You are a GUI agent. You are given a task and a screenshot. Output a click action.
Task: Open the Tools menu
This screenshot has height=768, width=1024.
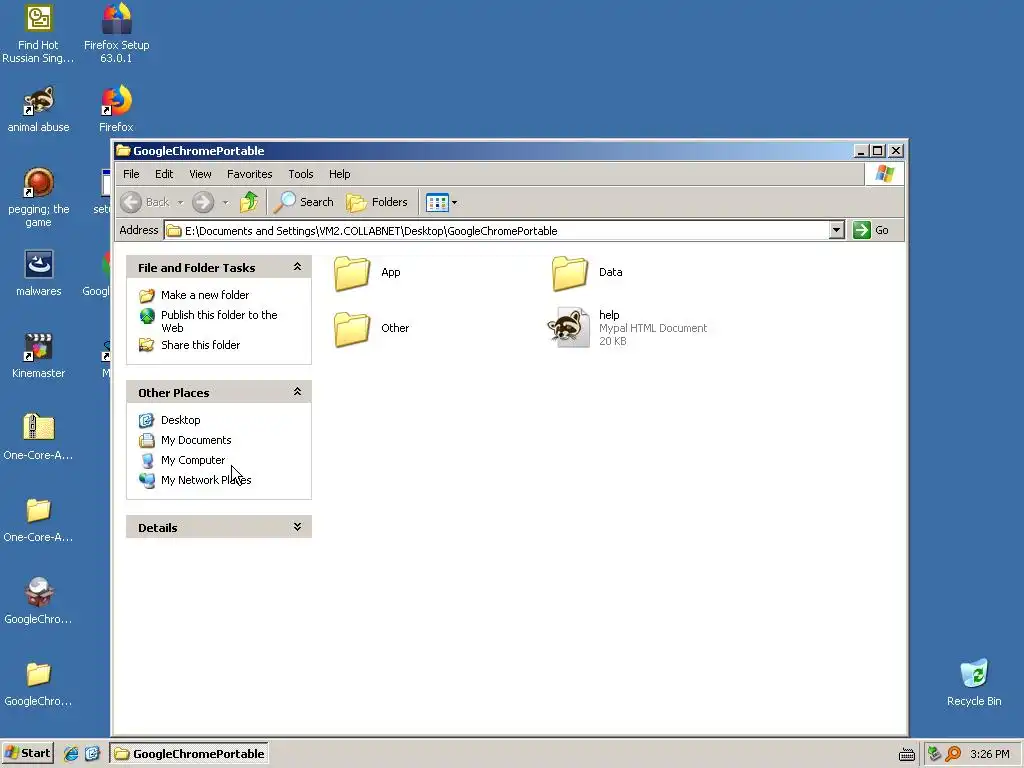[301, 174]
